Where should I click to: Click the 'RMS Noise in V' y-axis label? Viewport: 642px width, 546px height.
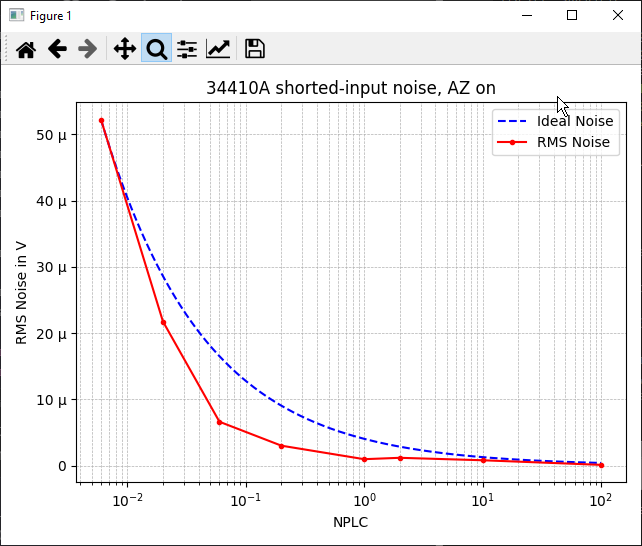pos(21,293)
